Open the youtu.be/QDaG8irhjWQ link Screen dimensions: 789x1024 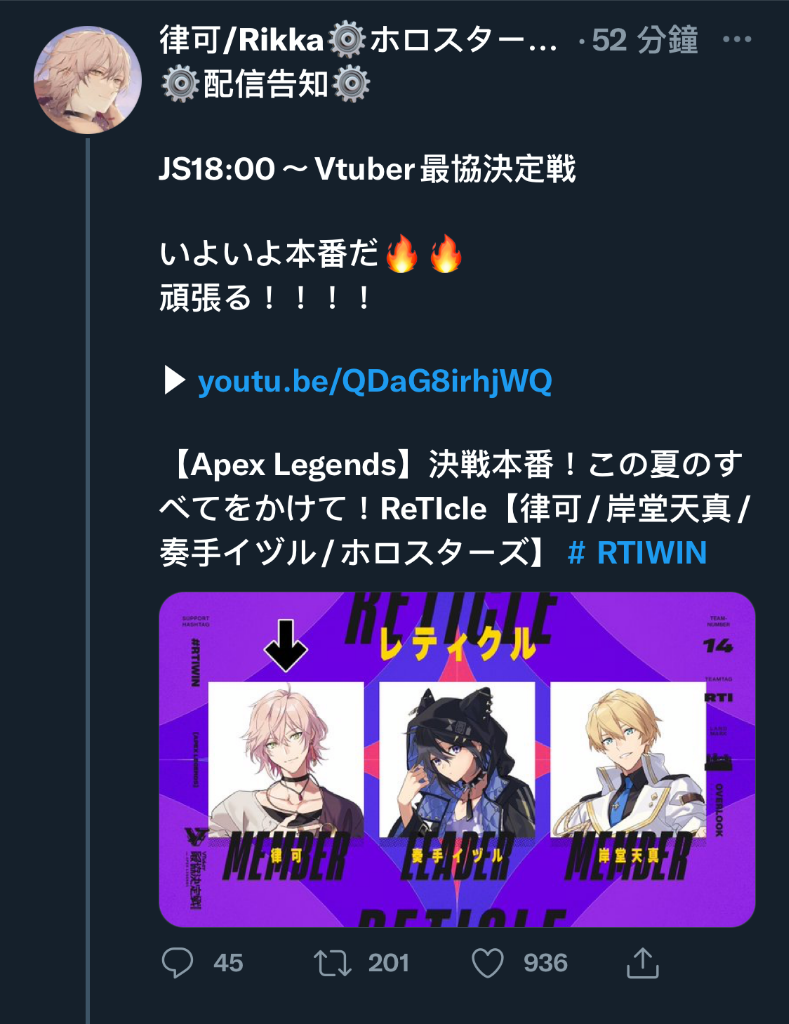[375, 381]
